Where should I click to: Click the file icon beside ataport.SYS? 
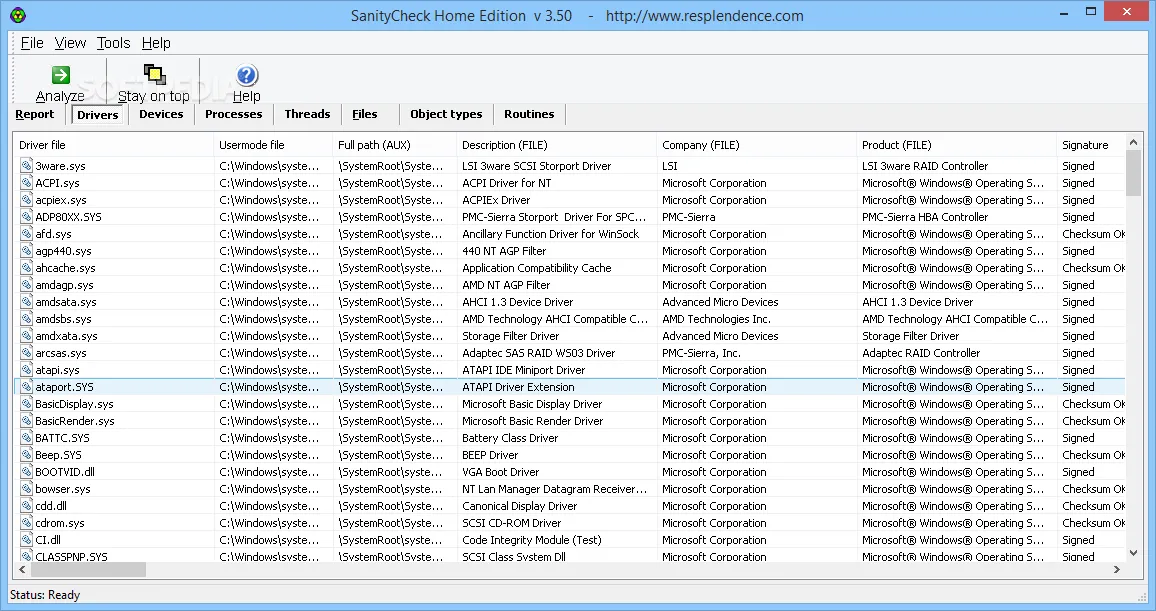tap(27, 386)
